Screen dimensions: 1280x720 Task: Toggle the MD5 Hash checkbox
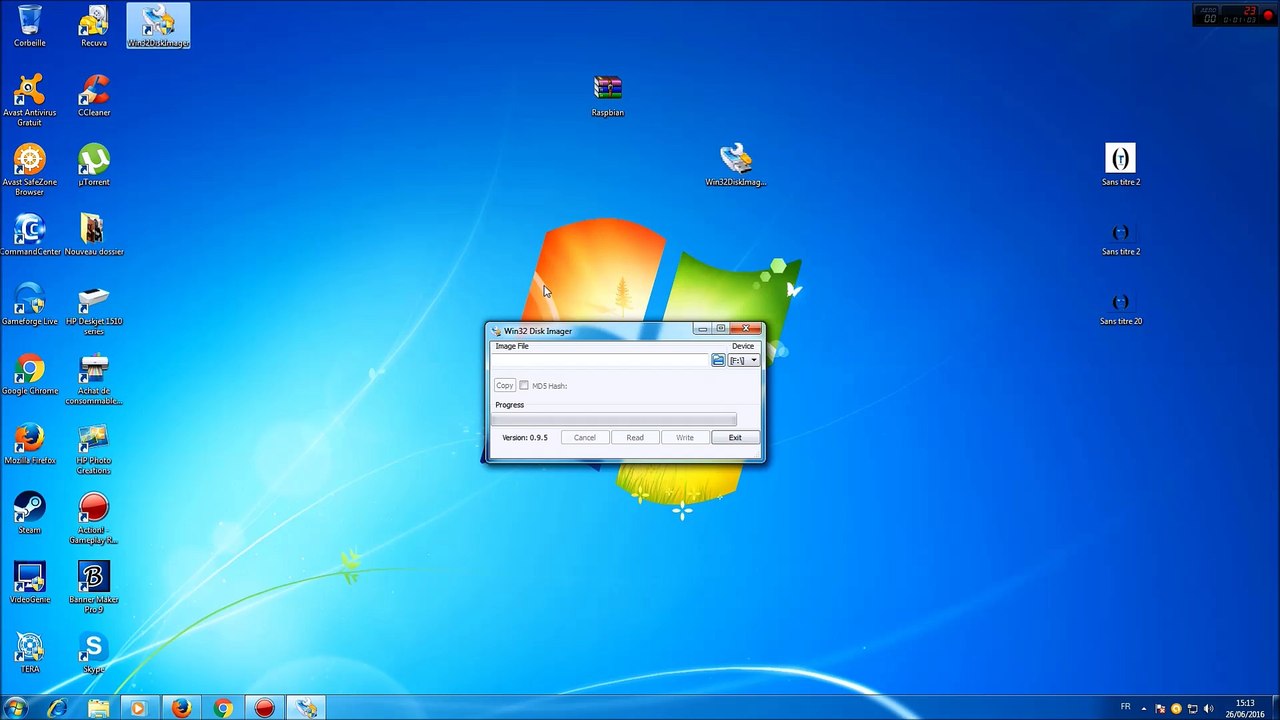[x=524, y=385]
